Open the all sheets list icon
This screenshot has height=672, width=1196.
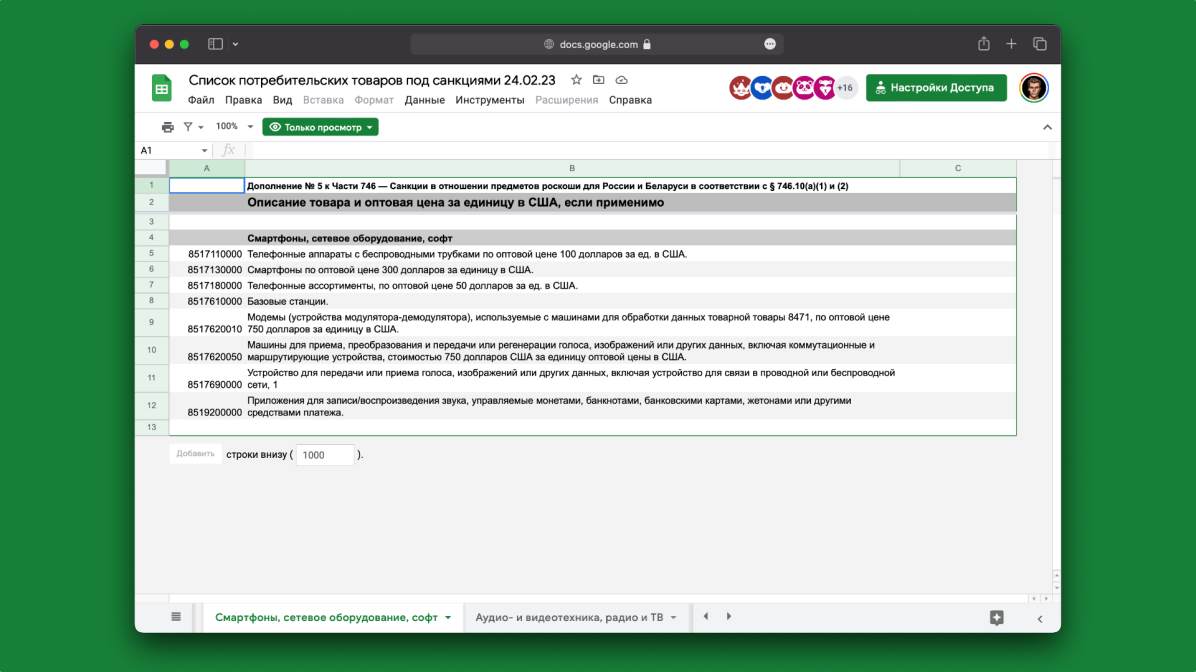[x=176, y=617]
